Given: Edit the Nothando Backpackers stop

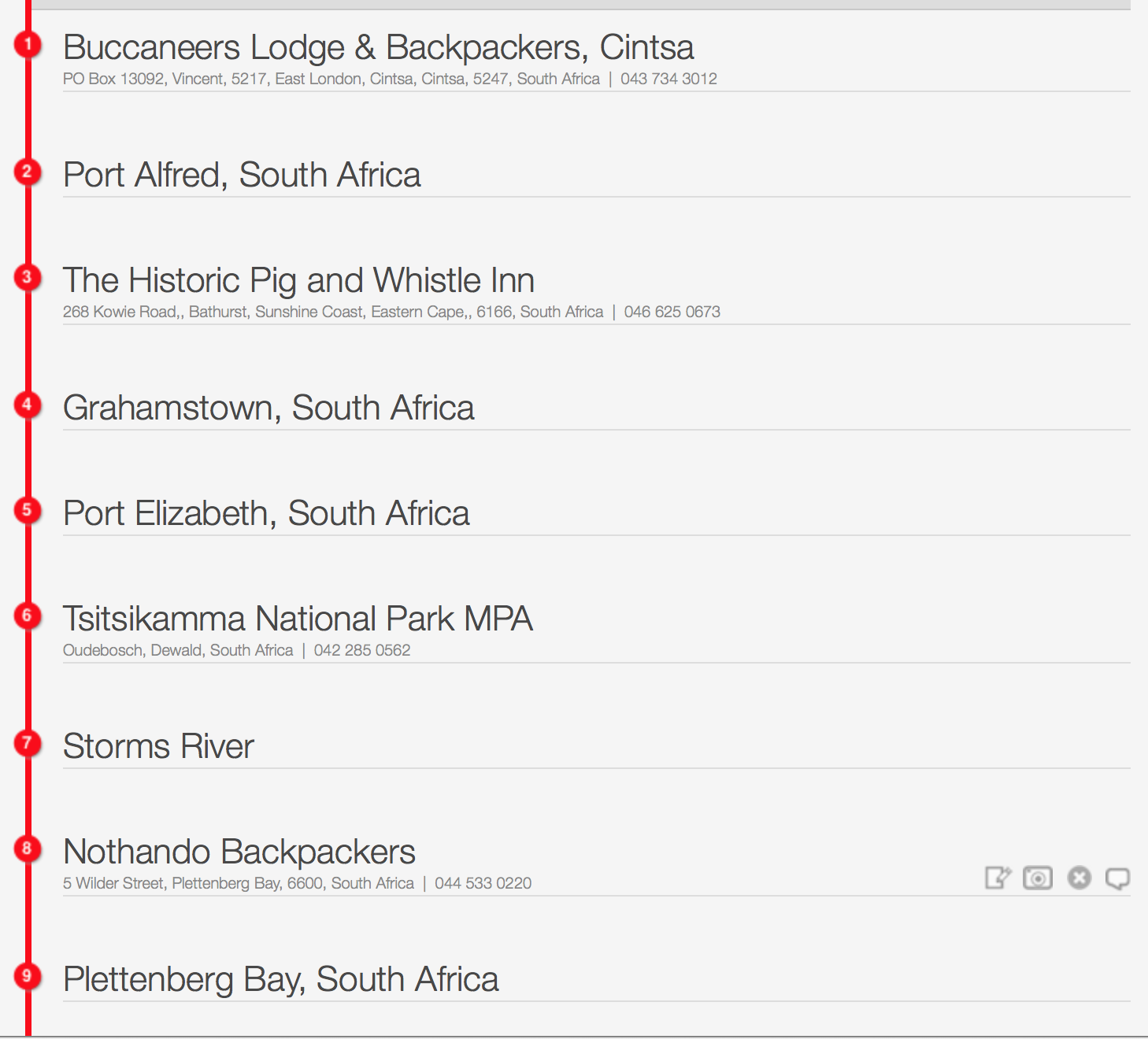Looking at the screenshot, I should point(998,878).
